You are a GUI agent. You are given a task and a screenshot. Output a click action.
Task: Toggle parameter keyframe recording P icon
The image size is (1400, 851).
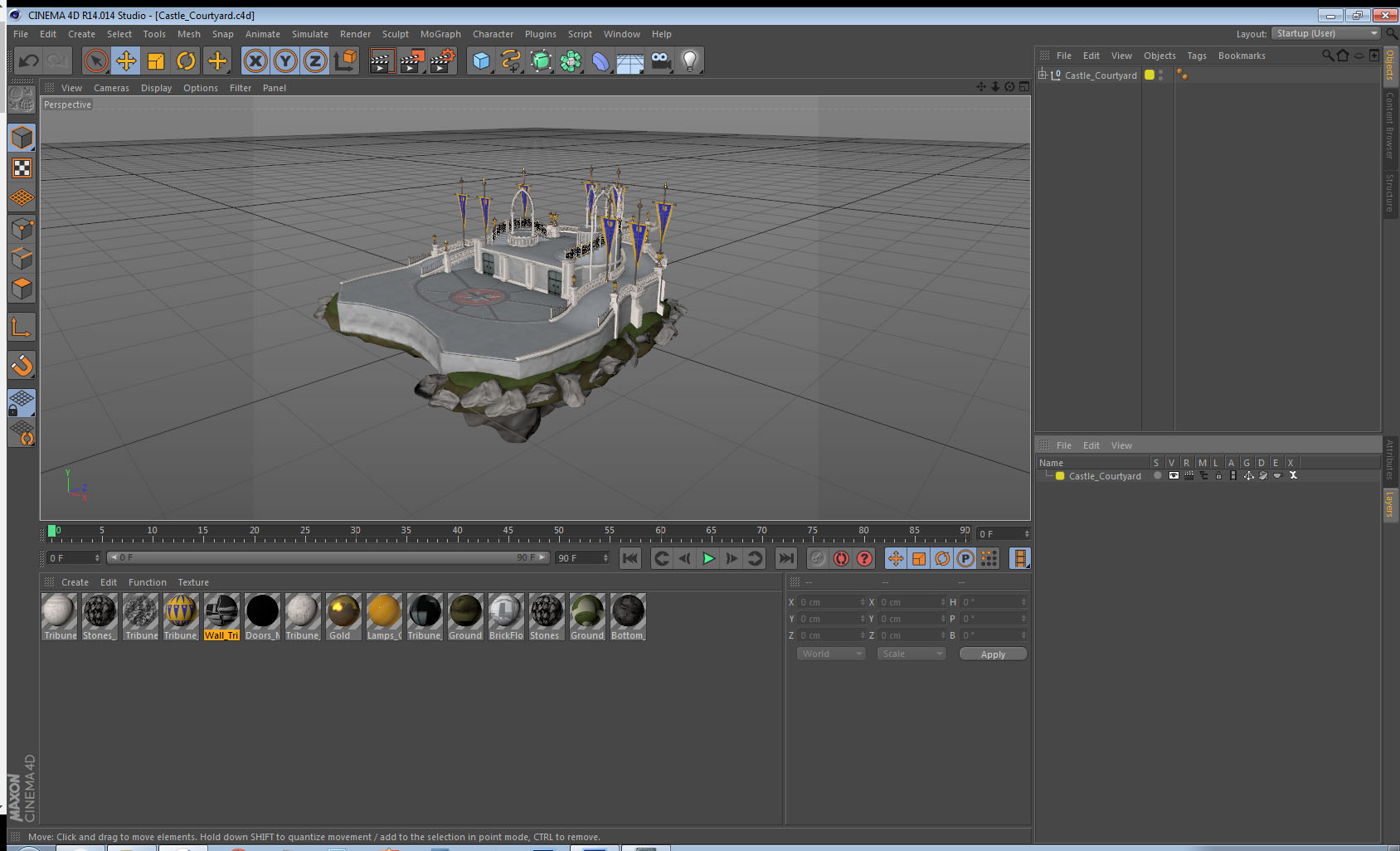click(965, 558)
